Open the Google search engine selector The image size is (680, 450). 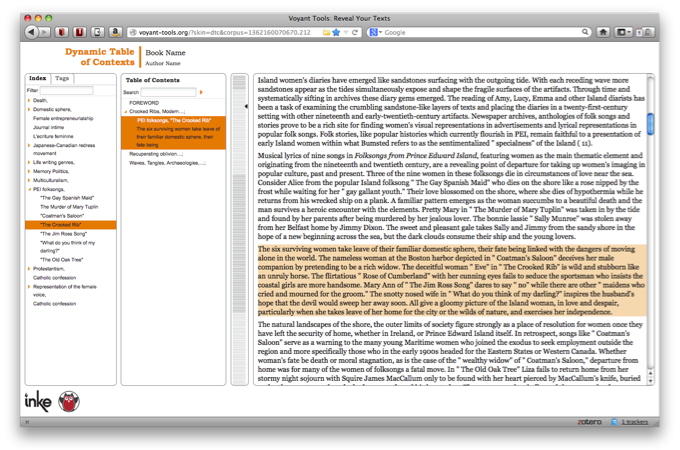(x=375, y=33)
